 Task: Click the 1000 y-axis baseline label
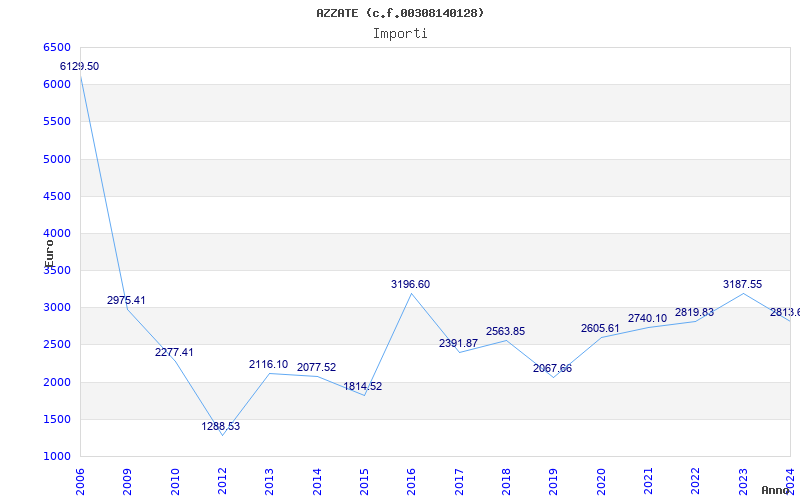[x=57, y=457]
